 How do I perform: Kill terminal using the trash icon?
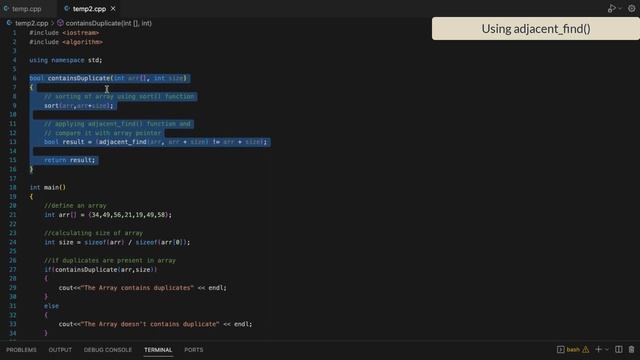point(631,349)
